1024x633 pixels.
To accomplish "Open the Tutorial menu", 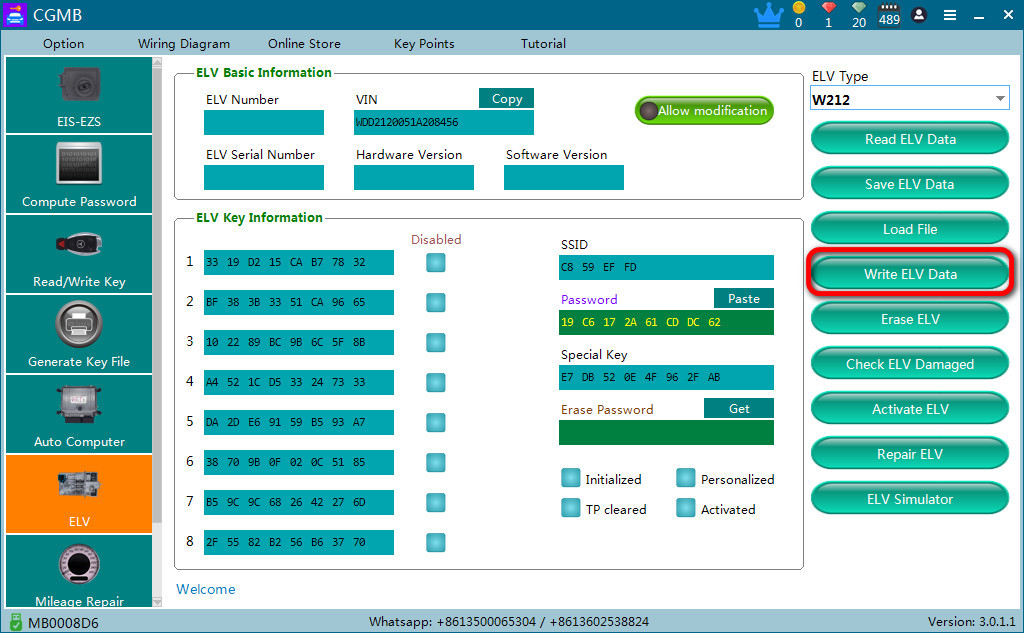I will [x=543, y=44].
